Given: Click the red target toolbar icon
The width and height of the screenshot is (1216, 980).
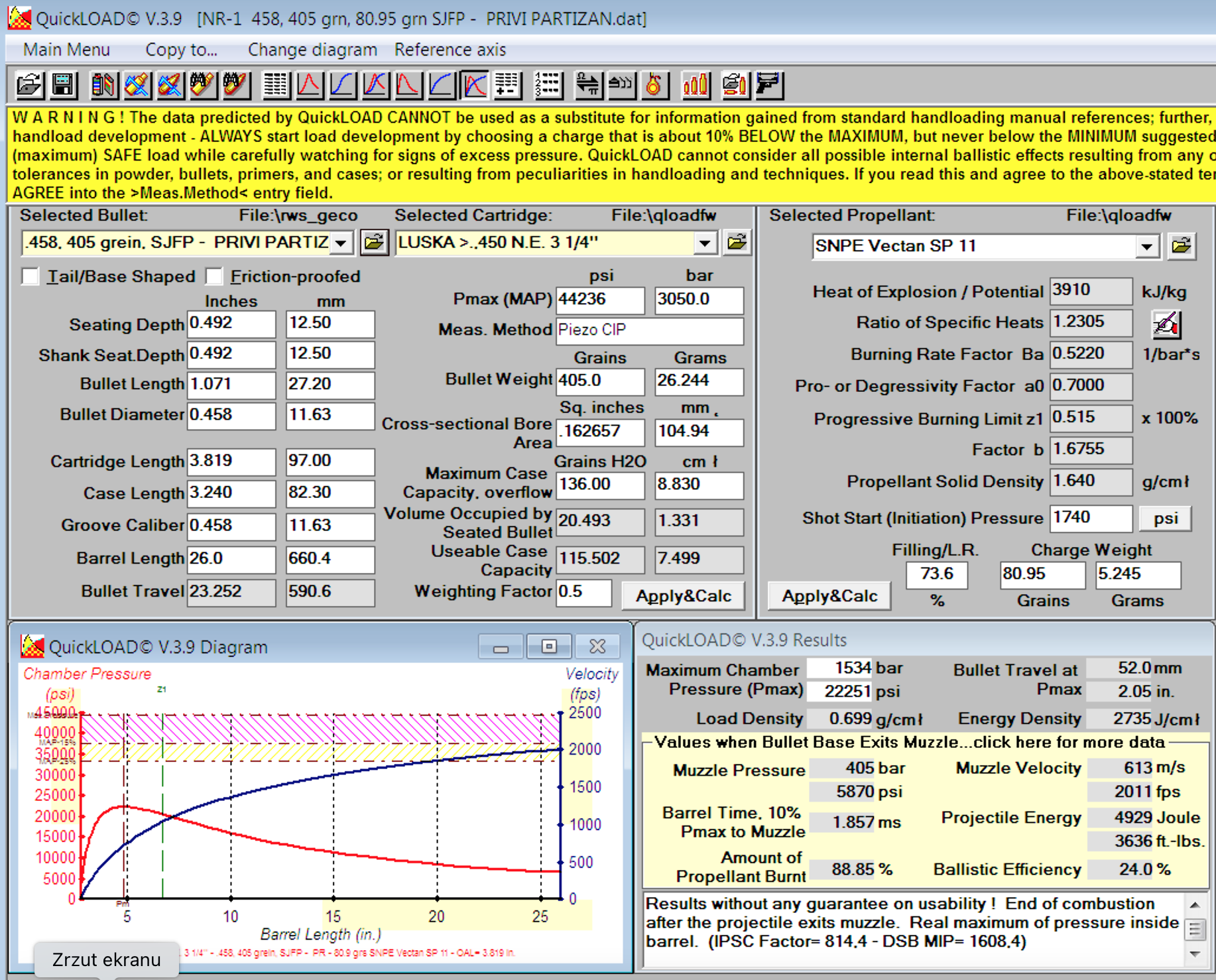Looking at the screenshot, I should (x=654, y=85).
